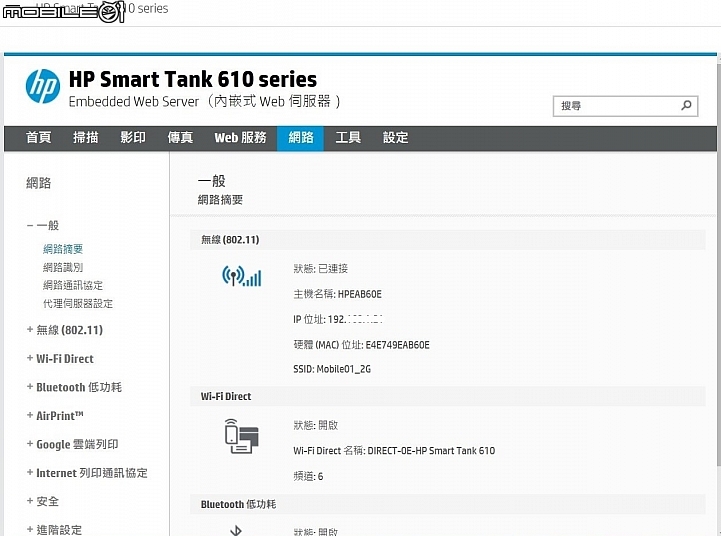
Task: Open the 工具 tab
Action: coord(348,137)
